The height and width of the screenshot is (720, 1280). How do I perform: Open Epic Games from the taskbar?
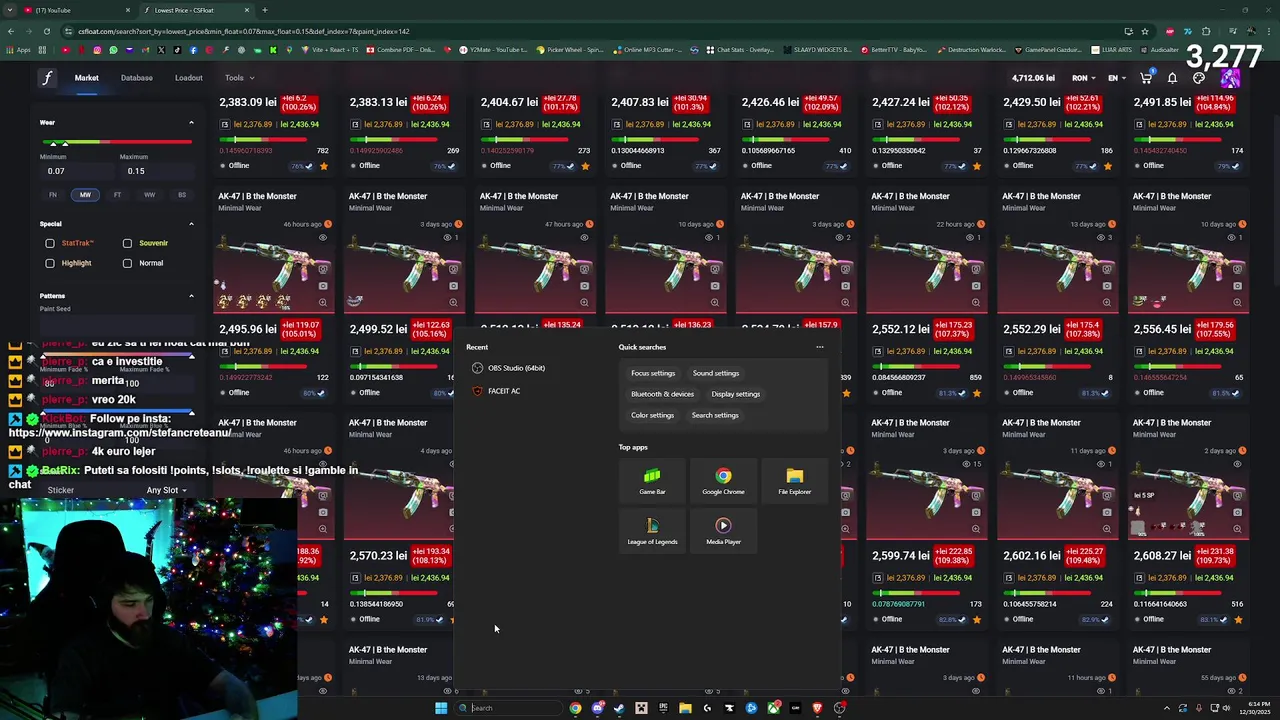(x=663, y=708)
